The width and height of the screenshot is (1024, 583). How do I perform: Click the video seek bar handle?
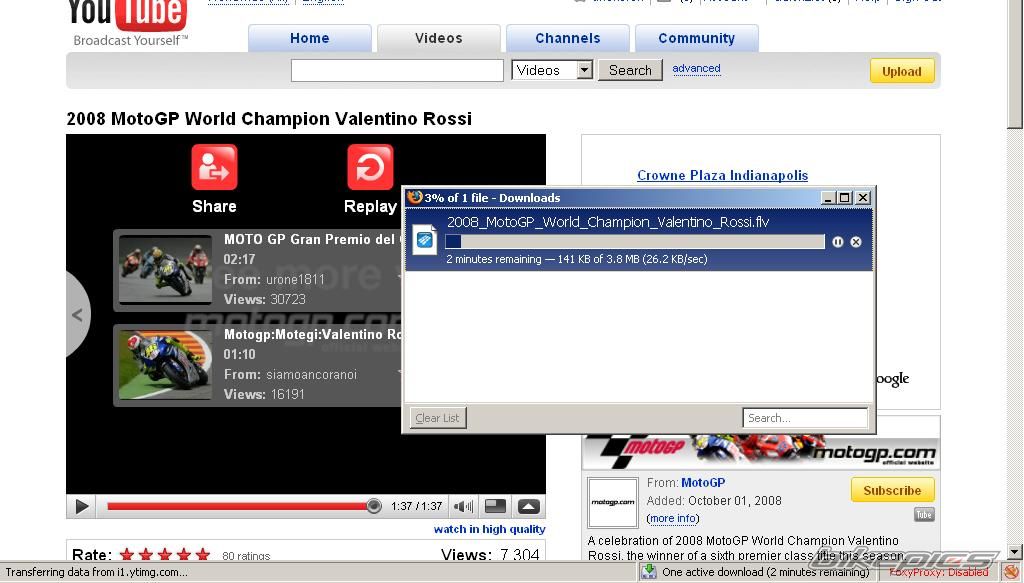click(x=374, y=506)
